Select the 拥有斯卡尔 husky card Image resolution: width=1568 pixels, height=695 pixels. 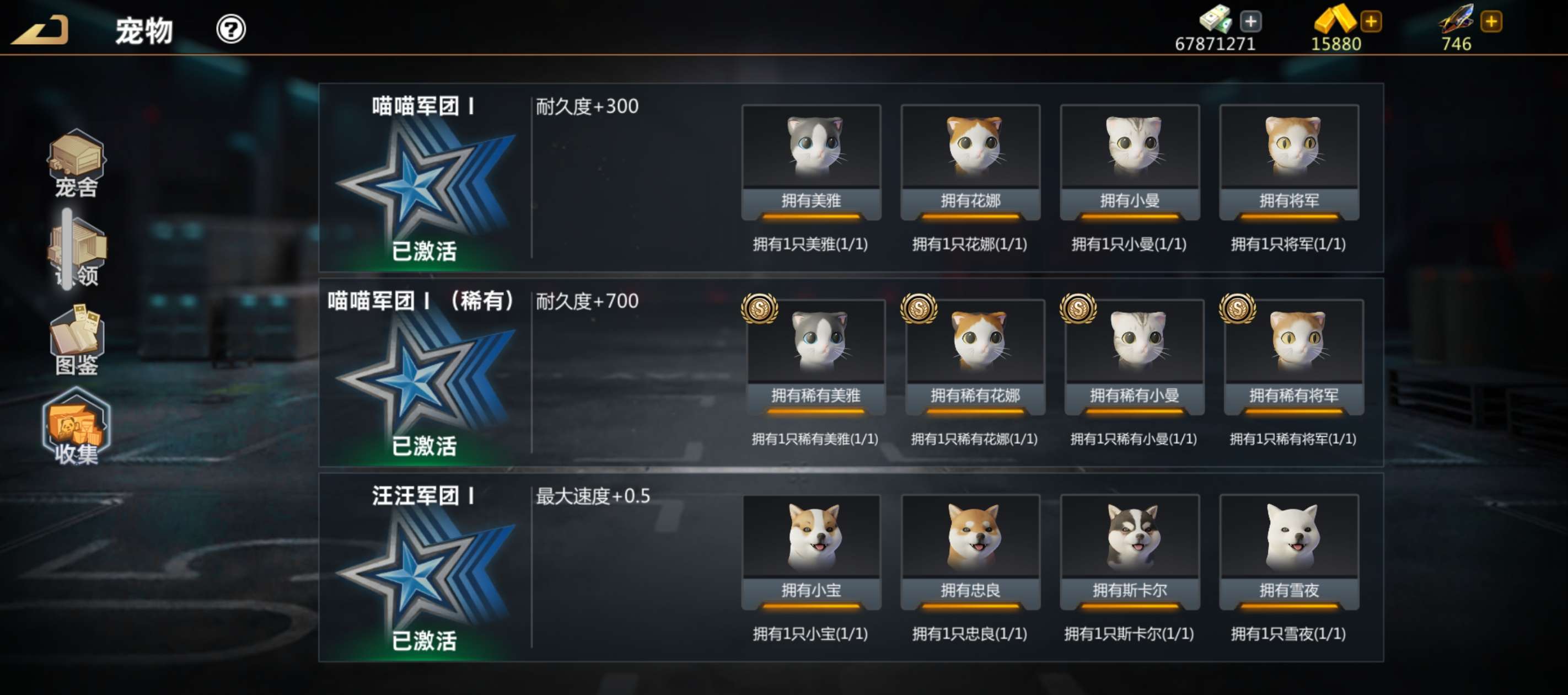pyautogui.click(x=1130, y=552)
